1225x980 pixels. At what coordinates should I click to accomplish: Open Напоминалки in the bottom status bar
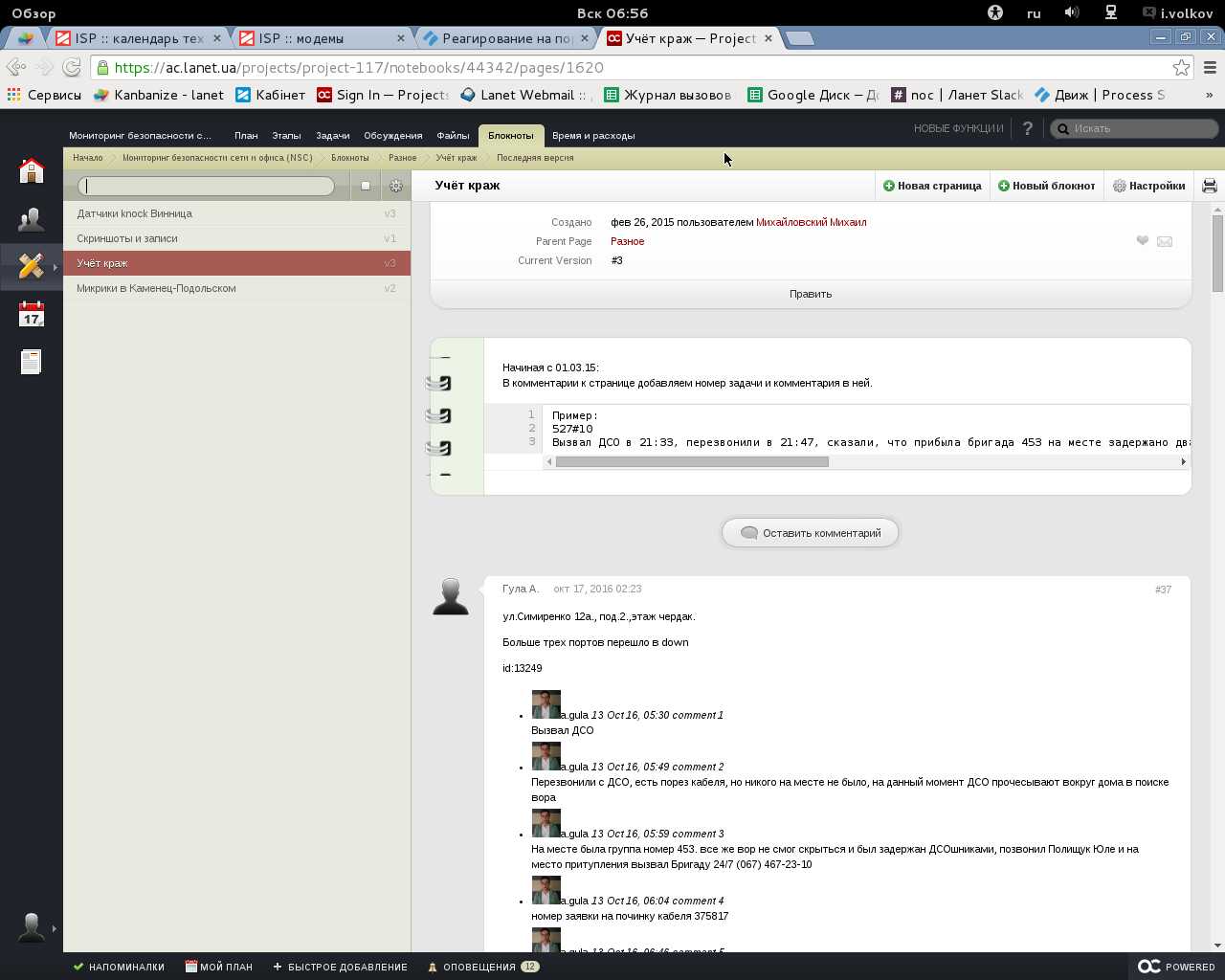pyautogui.click(x=119, y=967)
